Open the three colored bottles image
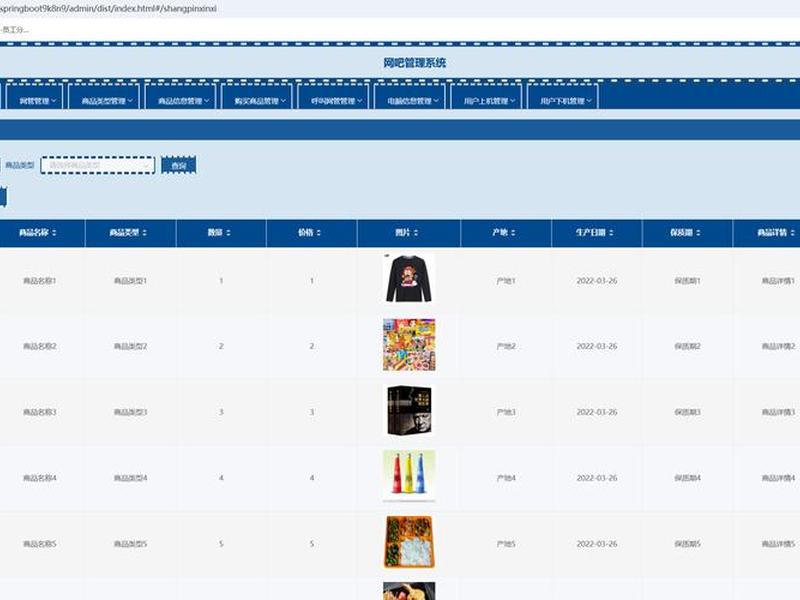 [x=409, y=476]
